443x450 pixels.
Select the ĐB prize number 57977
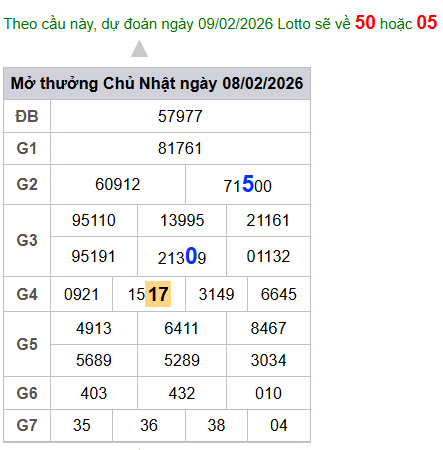[180, 116]
